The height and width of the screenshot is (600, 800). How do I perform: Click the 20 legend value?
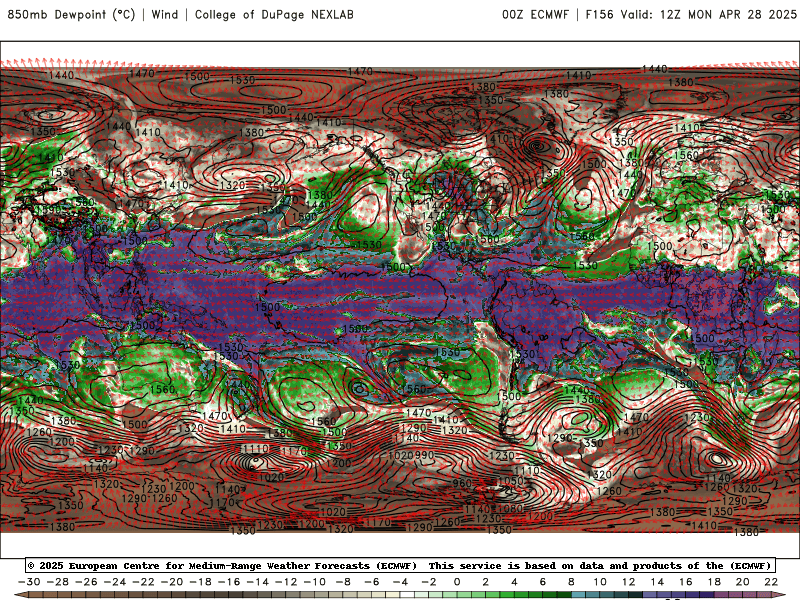pos(743,582)
